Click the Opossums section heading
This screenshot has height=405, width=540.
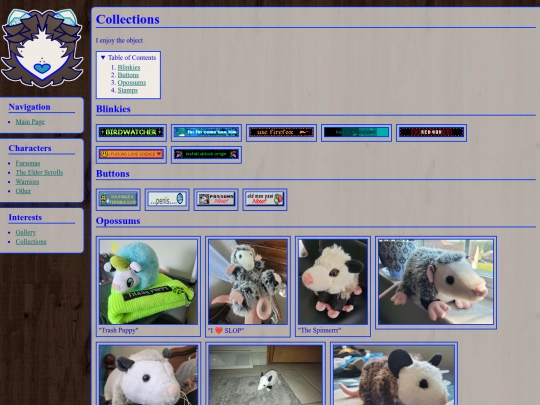tap(118, 221)
